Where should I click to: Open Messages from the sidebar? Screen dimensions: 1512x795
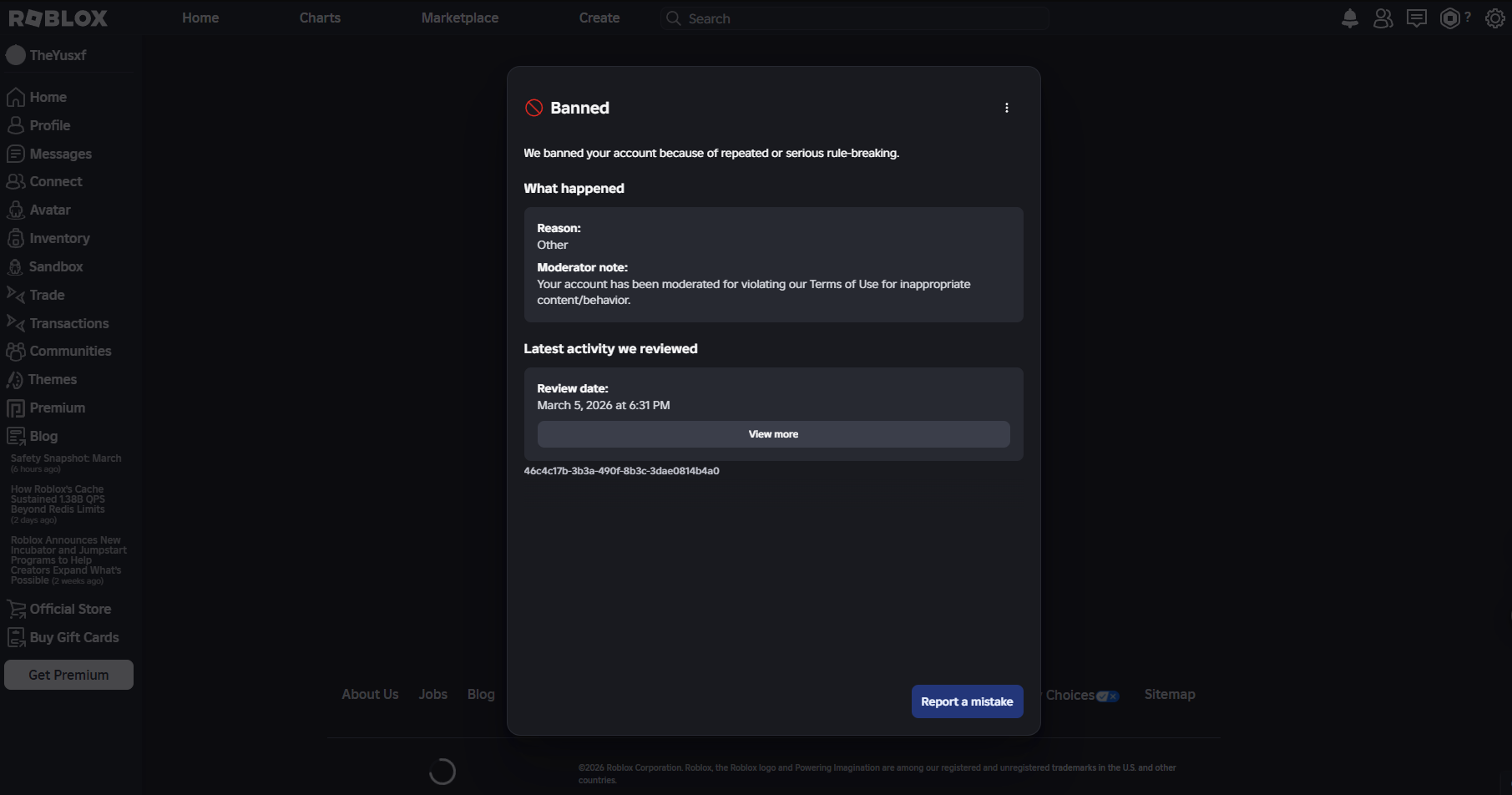(50, 154)
